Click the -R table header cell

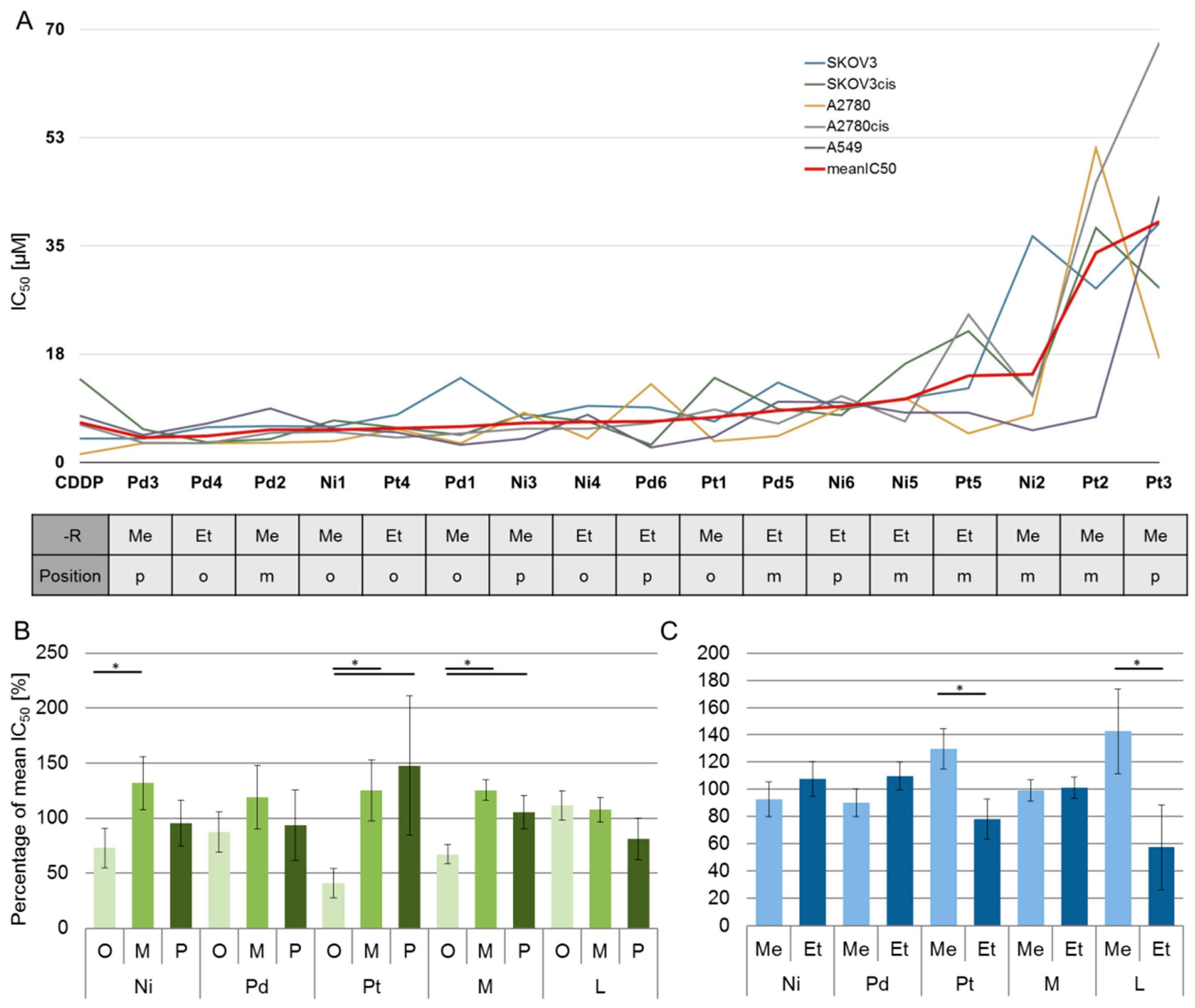(x=71, y=536)
